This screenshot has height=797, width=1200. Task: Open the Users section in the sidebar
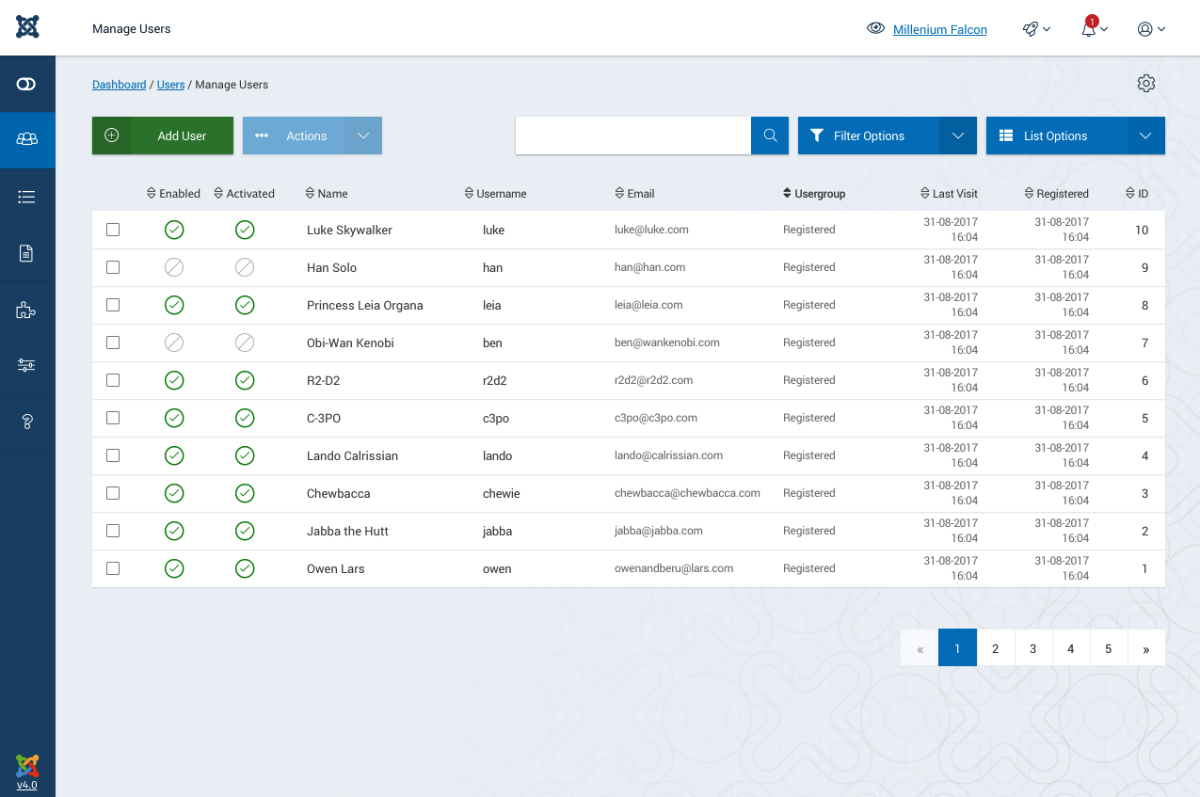click(x=27, y=140)
